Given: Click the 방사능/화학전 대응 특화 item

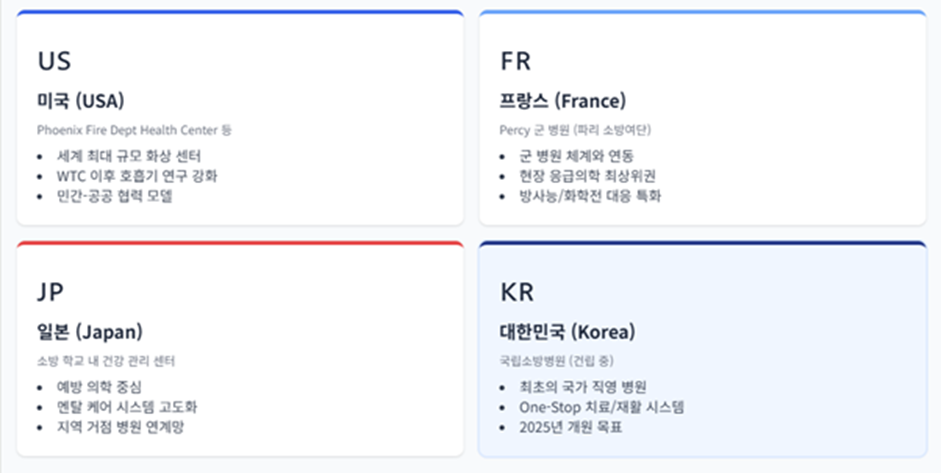Looking at the screenshot, I should coord(590,196).
